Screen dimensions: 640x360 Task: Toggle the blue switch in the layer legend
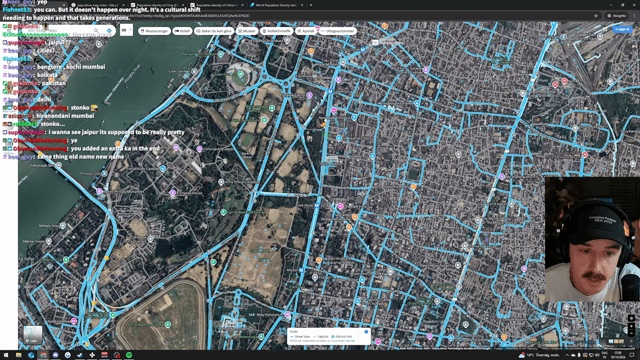pyautogui.click(x=365, y=332)
